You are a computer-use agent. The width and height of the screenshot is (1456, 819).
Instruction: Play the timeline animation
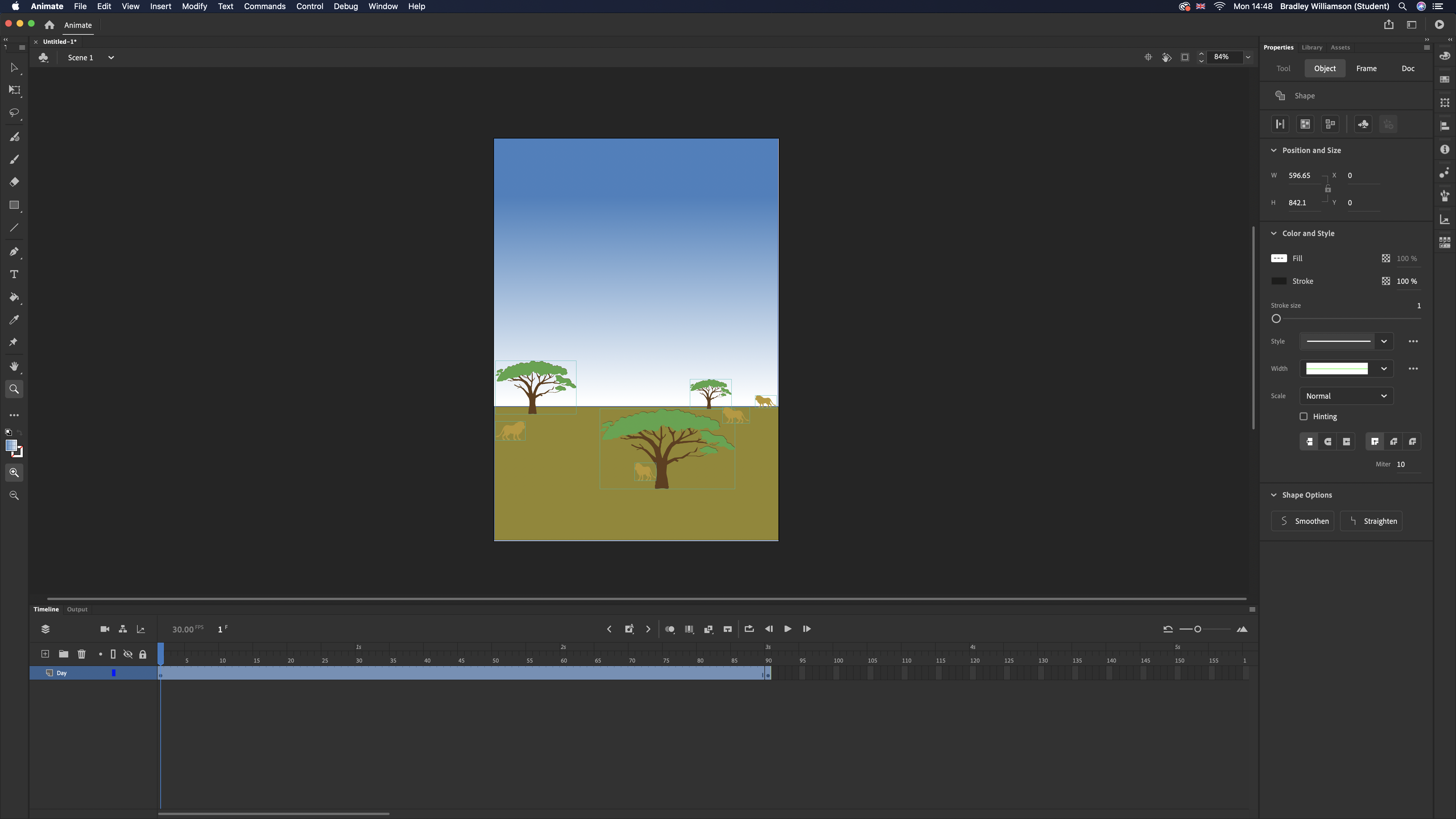pos(787,629)
